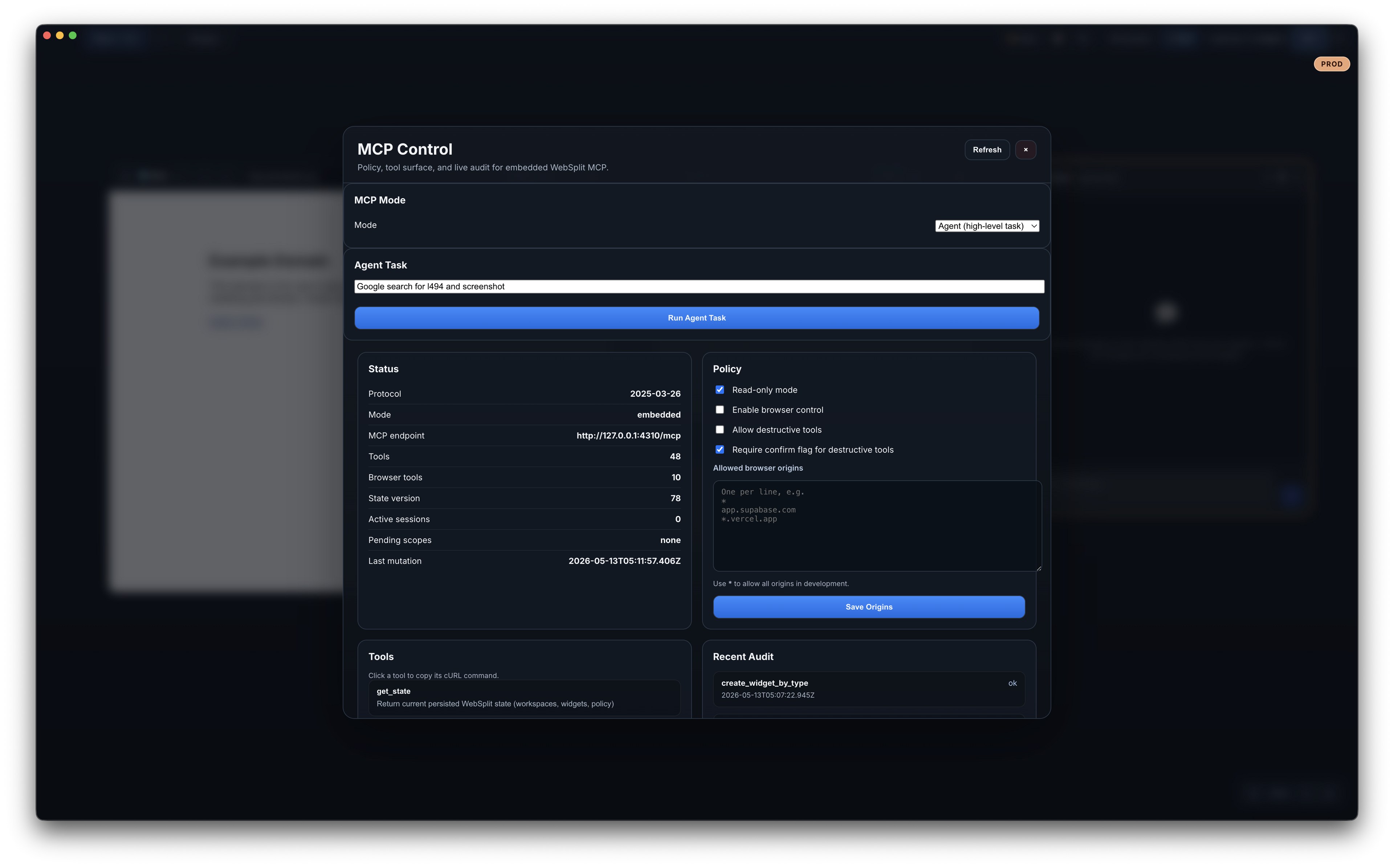Click the Allowed browser origins label

(758, 468)
